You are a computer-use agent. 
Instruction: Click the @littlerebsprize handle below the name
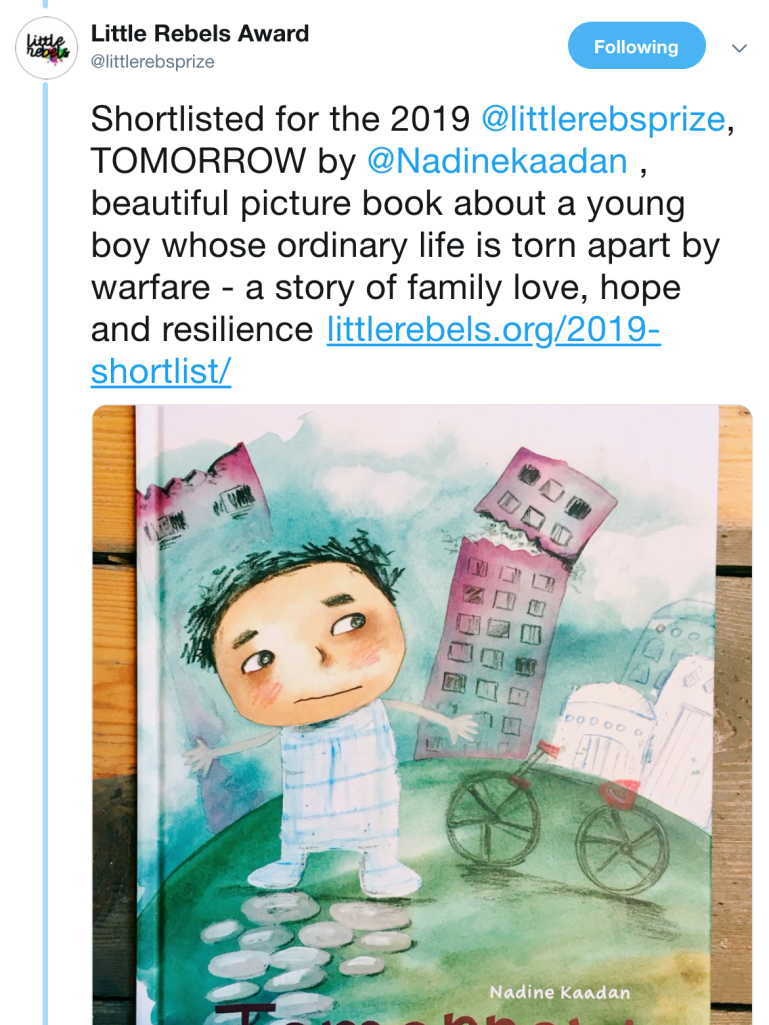pos(153,62)
